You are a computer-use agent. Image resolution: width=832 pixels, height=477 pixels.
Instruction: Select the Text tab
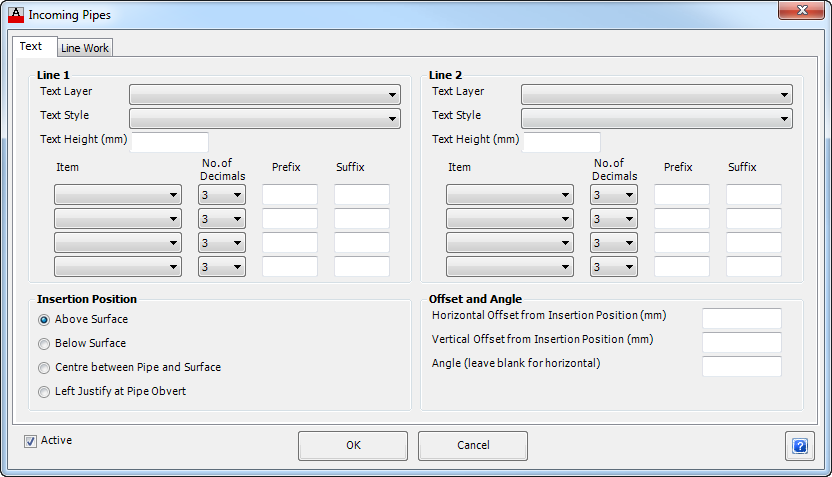(31, 46)
